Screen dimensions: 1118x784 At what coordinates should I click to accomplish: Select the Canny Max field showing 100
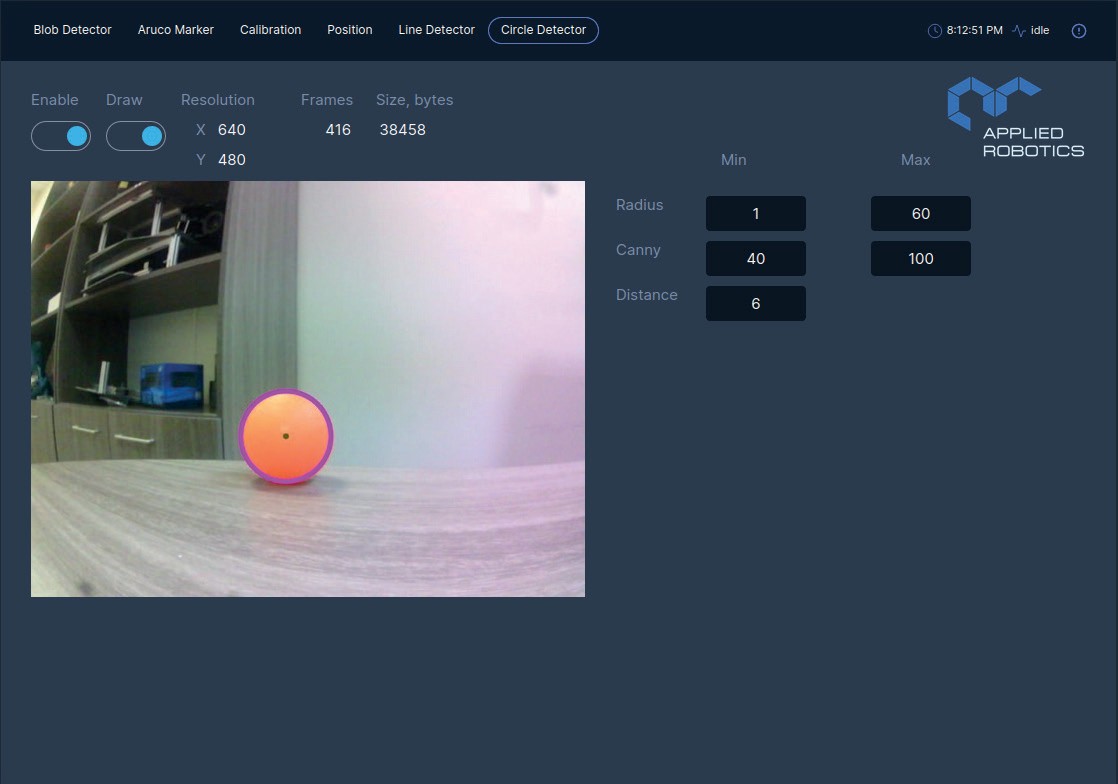click(x=921, y=258)
